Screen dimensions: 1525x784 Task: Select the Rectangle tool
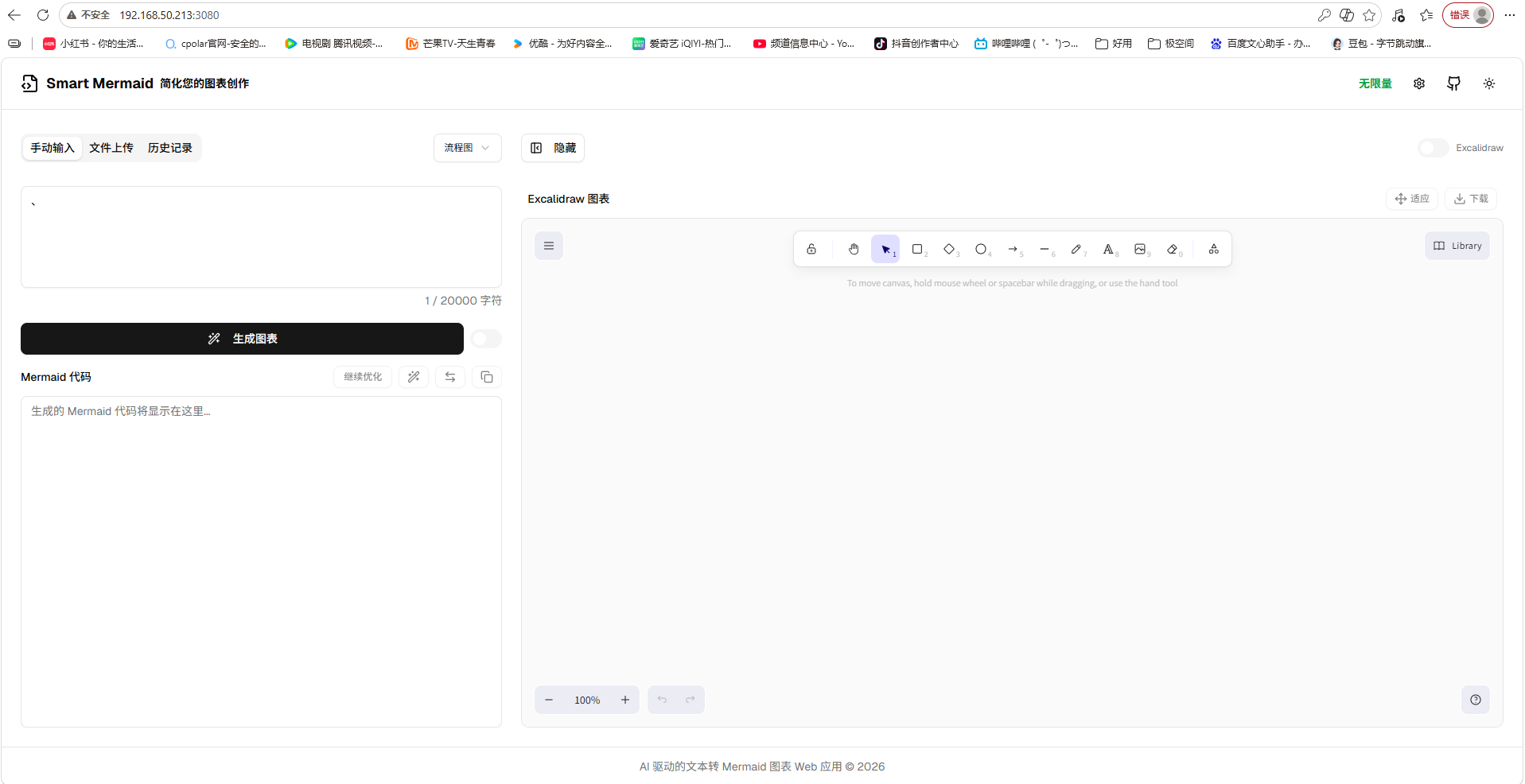click(x=917, y=249)
